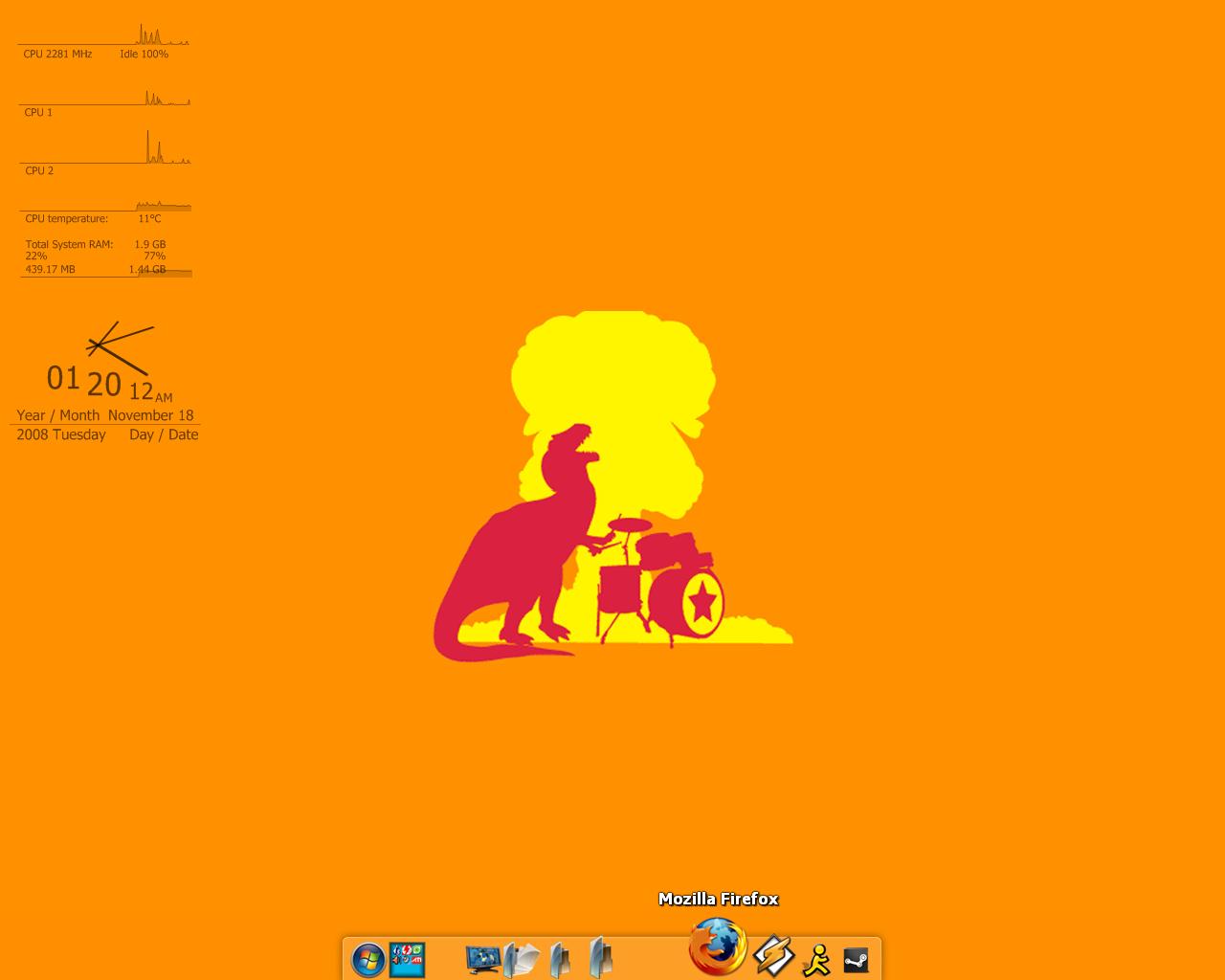Click the analog clock hands widget

pyautogui.click(x=120, y=348)
